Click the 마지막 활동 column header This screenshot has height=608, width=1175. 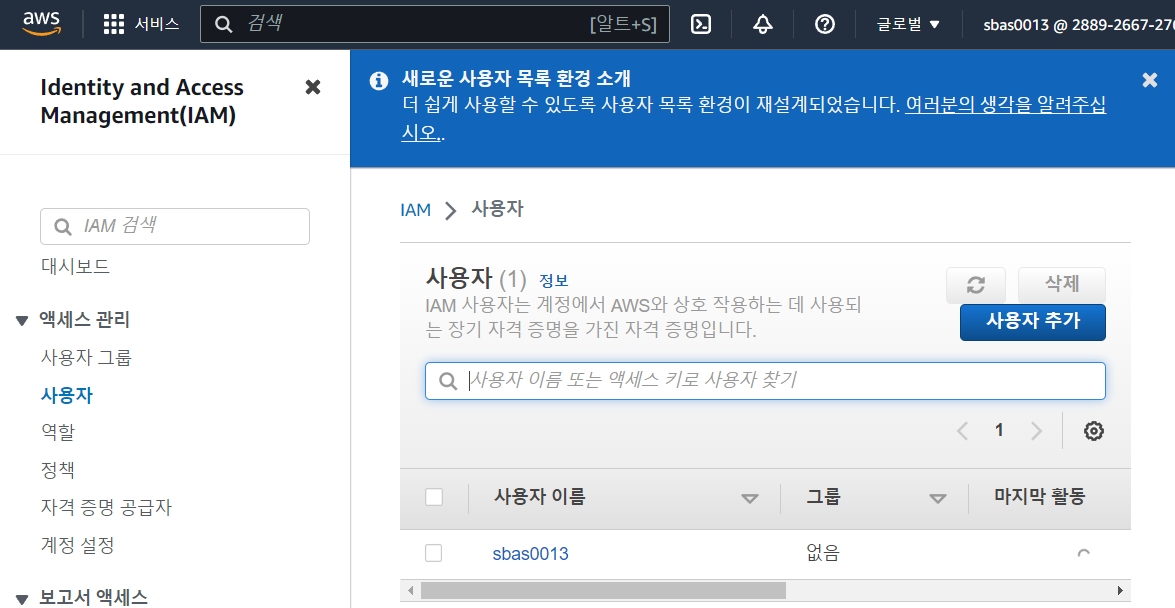[1039, 496]
